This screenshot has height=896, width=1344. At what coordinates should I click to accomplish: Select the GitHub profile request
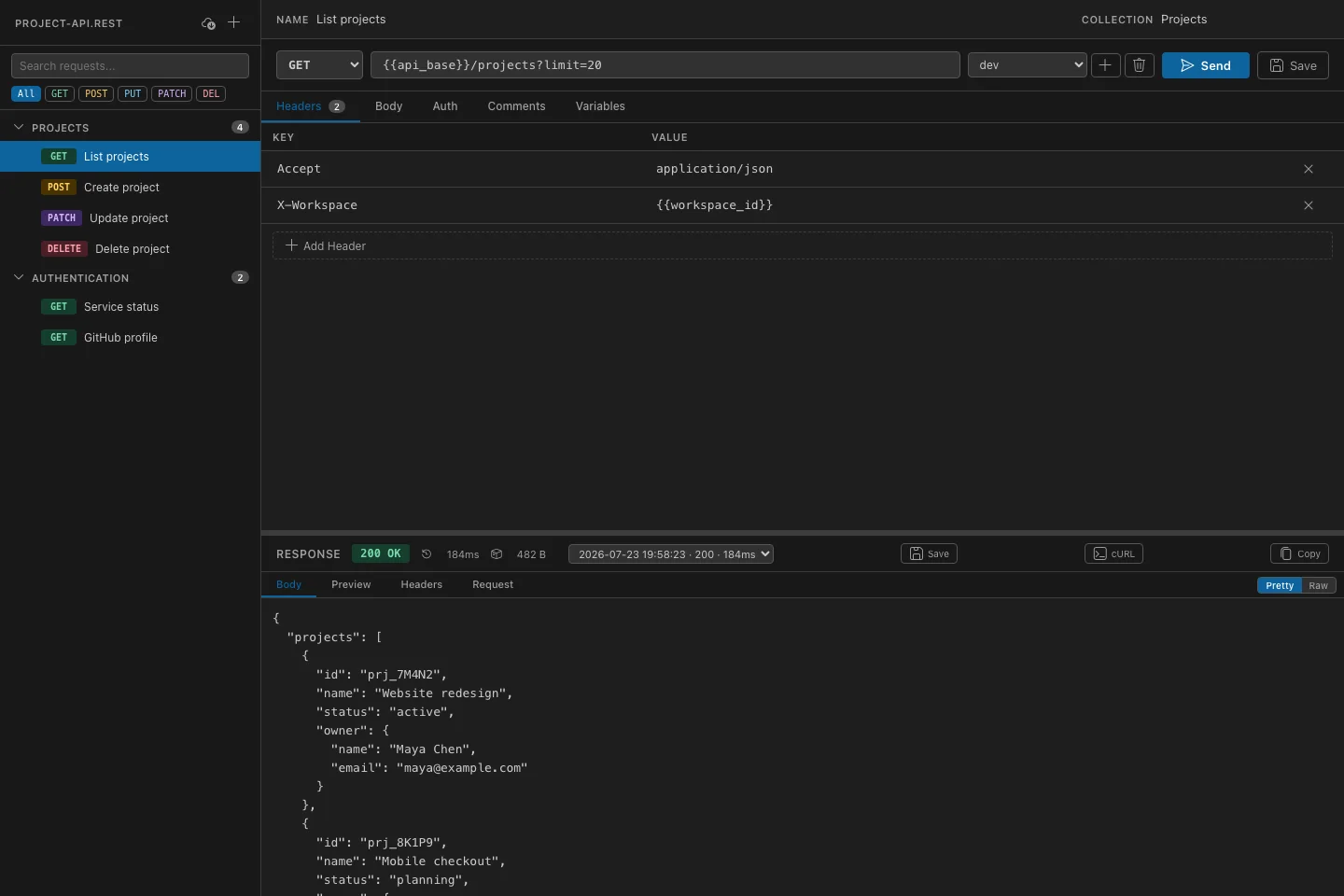[x=130, y=337]
